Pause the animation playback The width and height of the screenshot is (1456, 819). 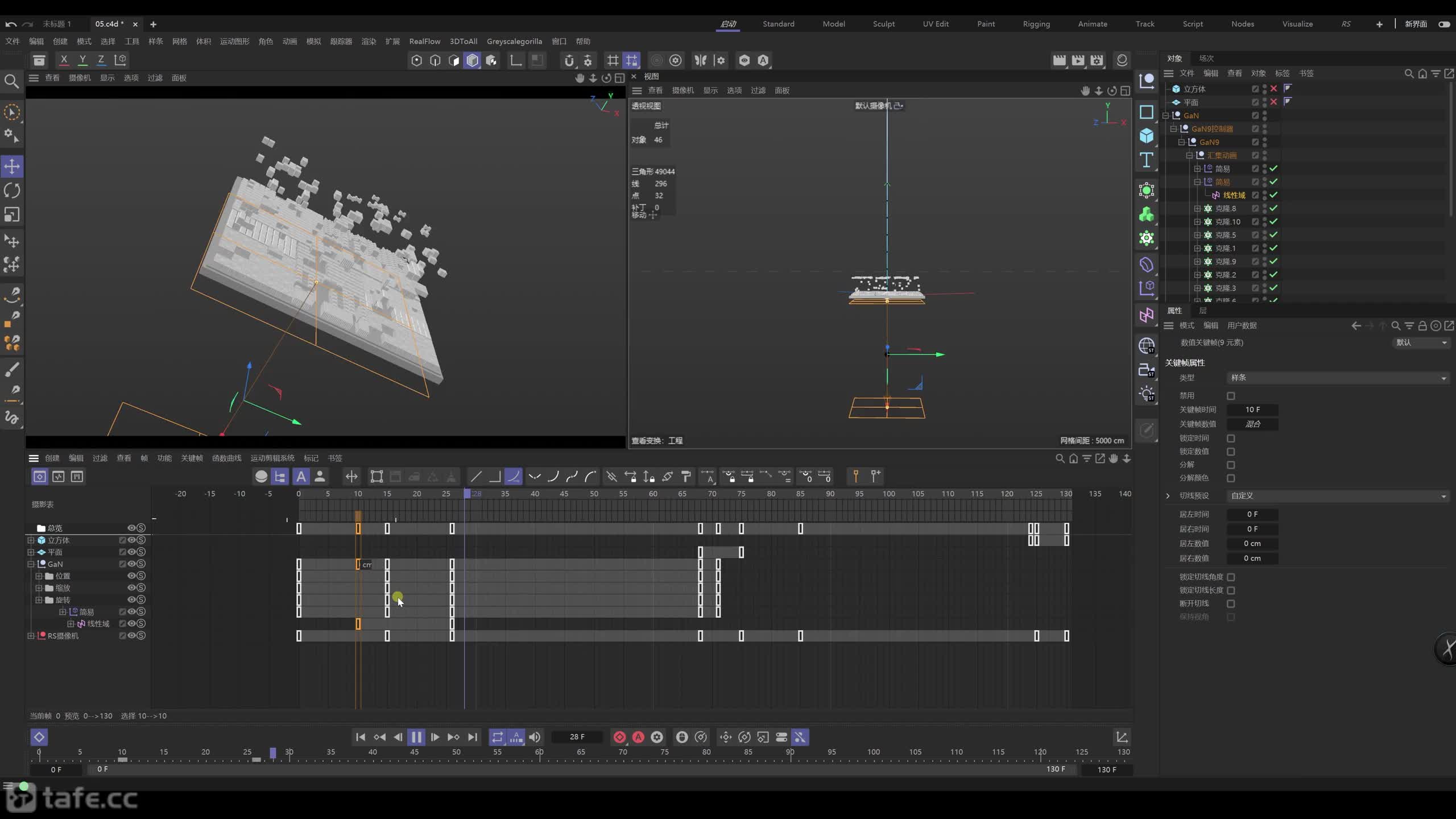(416, 737)
